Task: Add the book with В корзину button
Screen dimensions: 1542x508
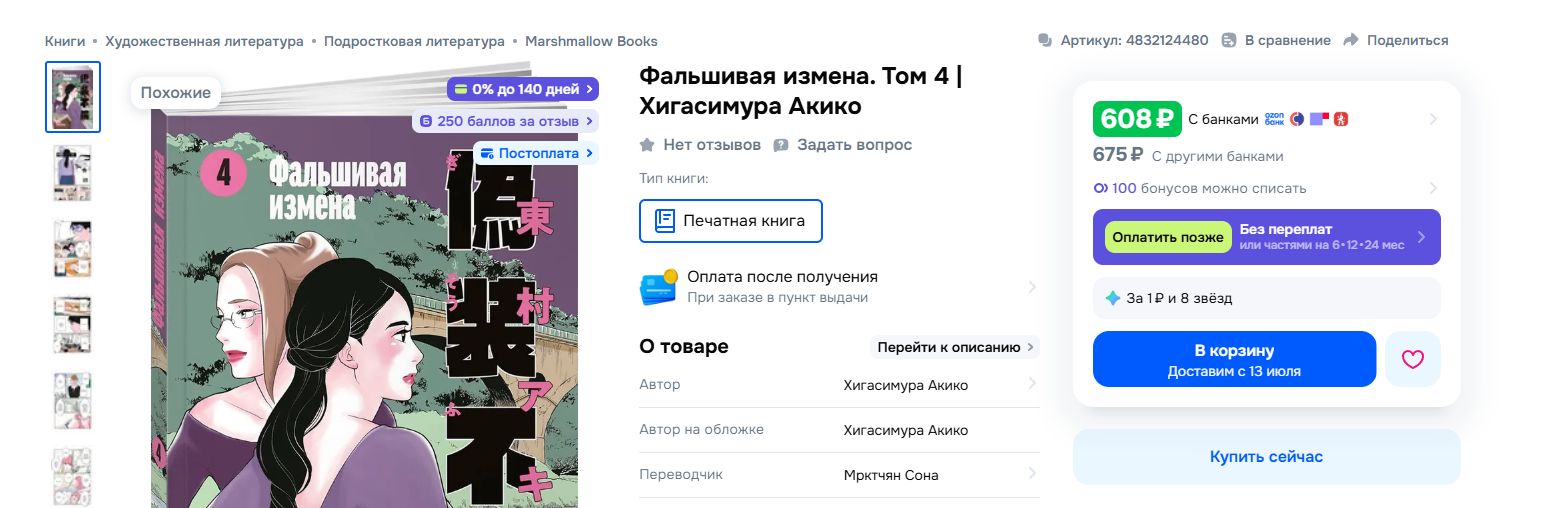Action: pos(1234,359)
